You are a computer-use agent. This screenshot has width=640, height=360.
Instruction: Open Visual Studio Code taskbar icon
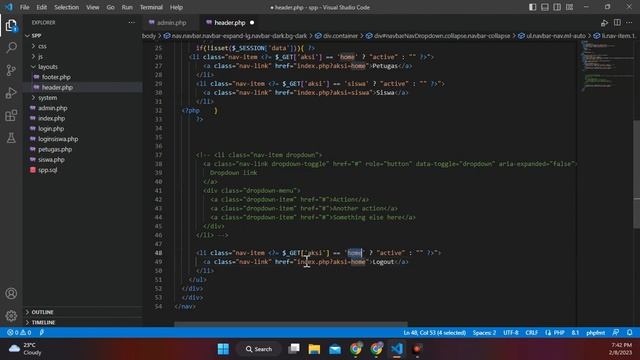[x=397, y=349]
